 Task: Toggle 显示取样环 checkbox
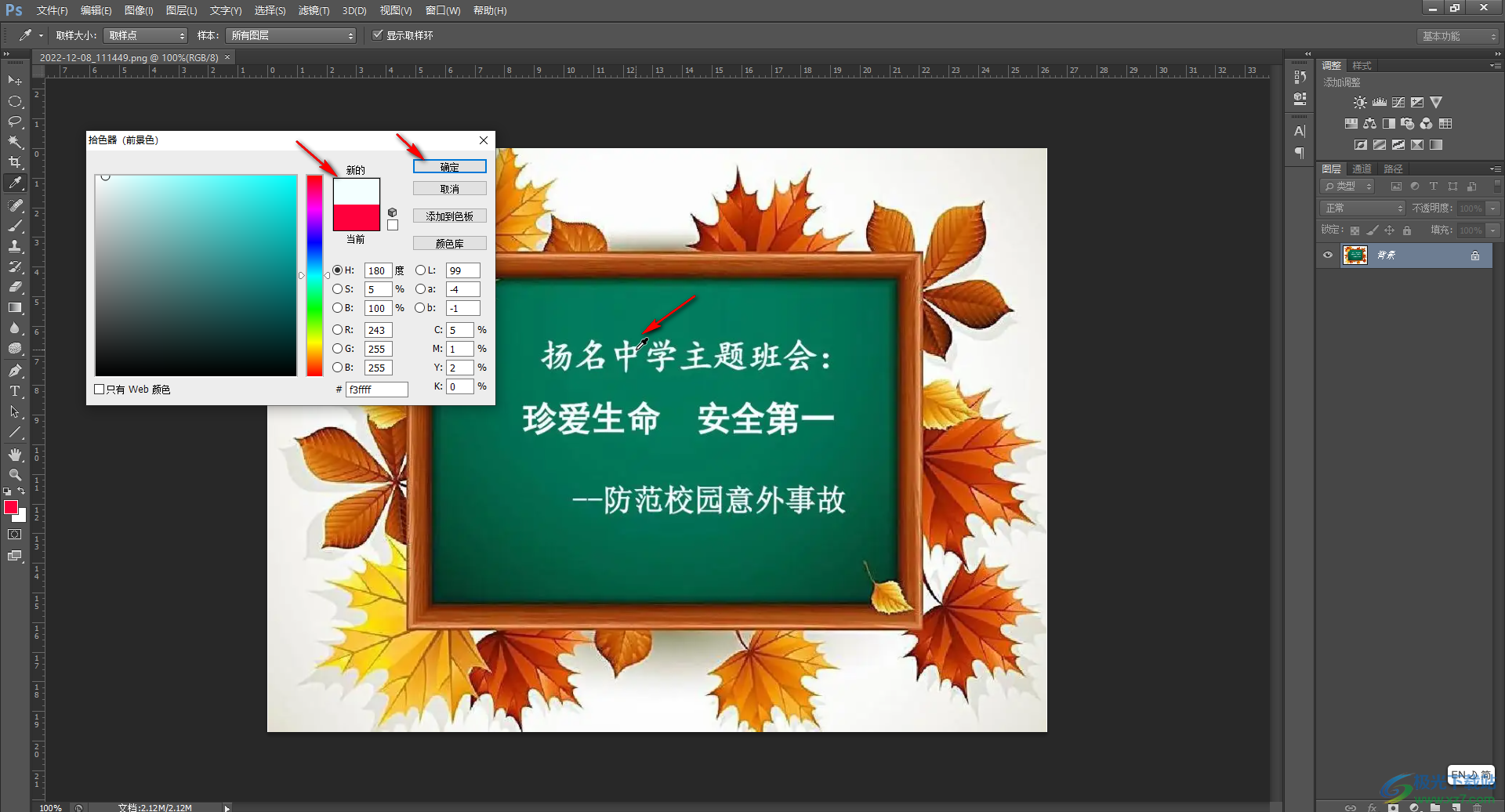click(x=377, y=35)
